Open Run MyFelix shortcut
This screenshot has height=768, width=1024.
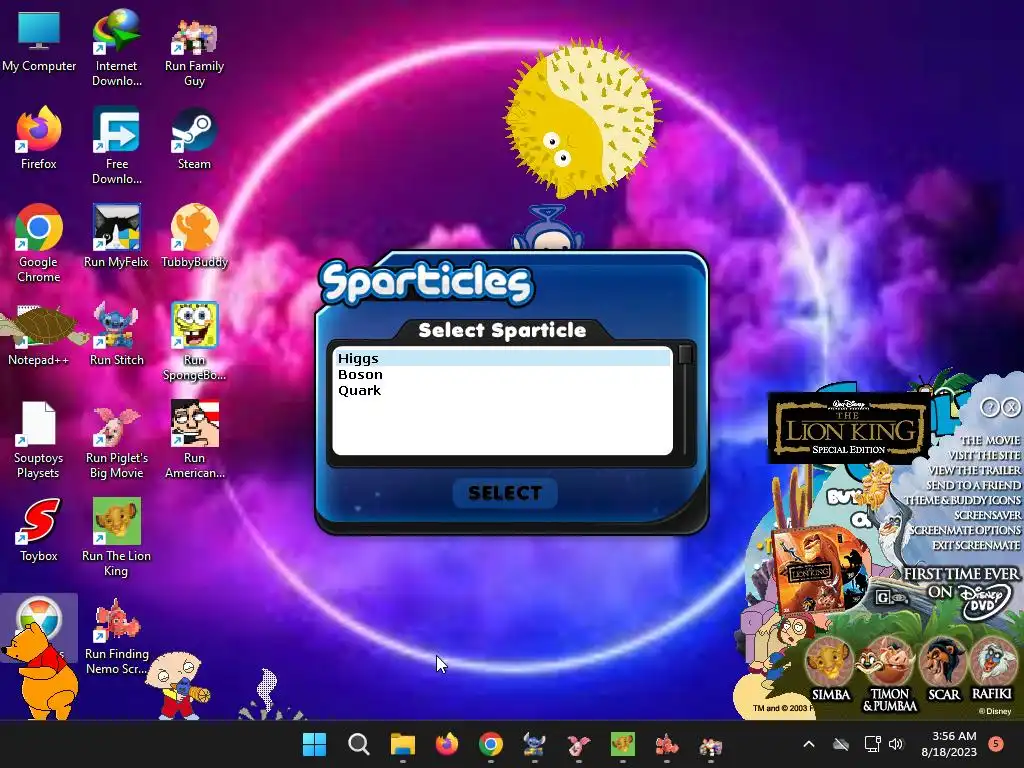[116, 236]
